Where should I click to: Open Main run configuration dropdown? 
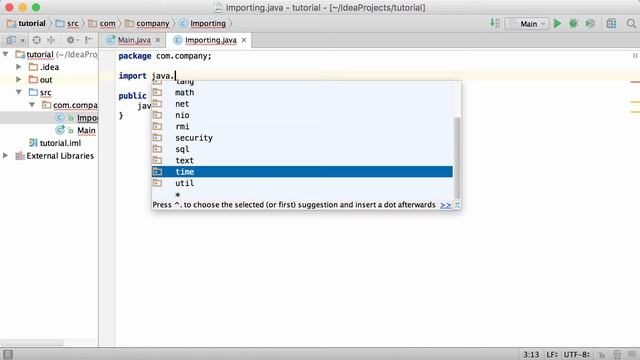(x=527, y=24)
